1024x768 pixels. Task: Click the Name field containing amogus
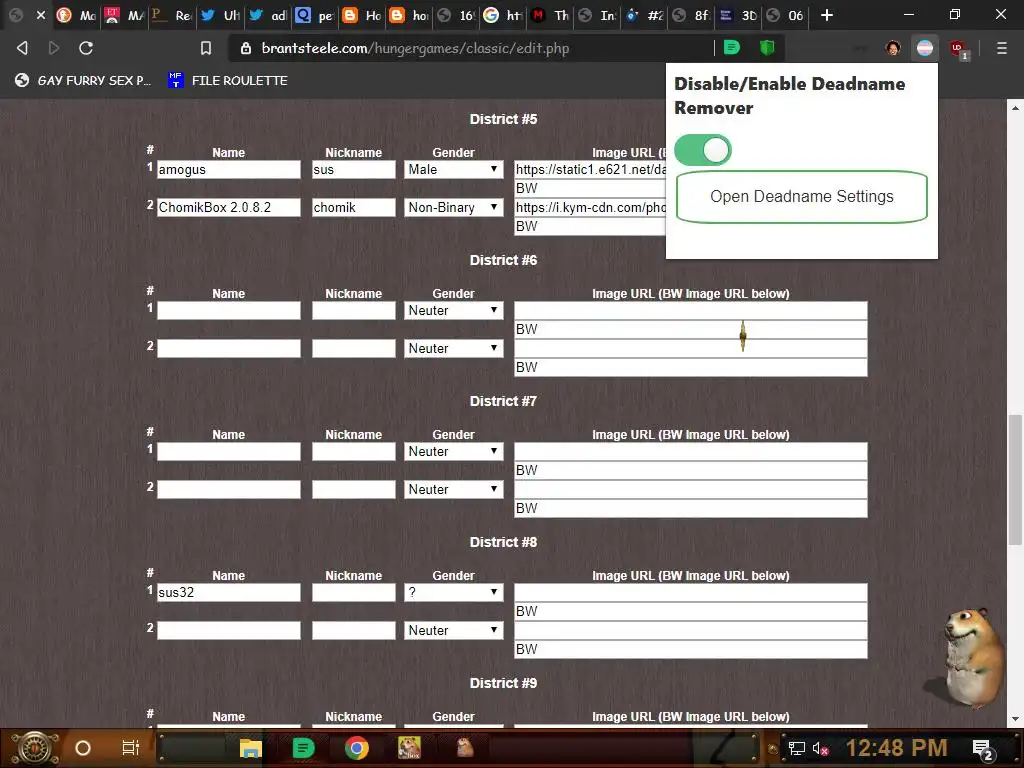coord(229,170)
